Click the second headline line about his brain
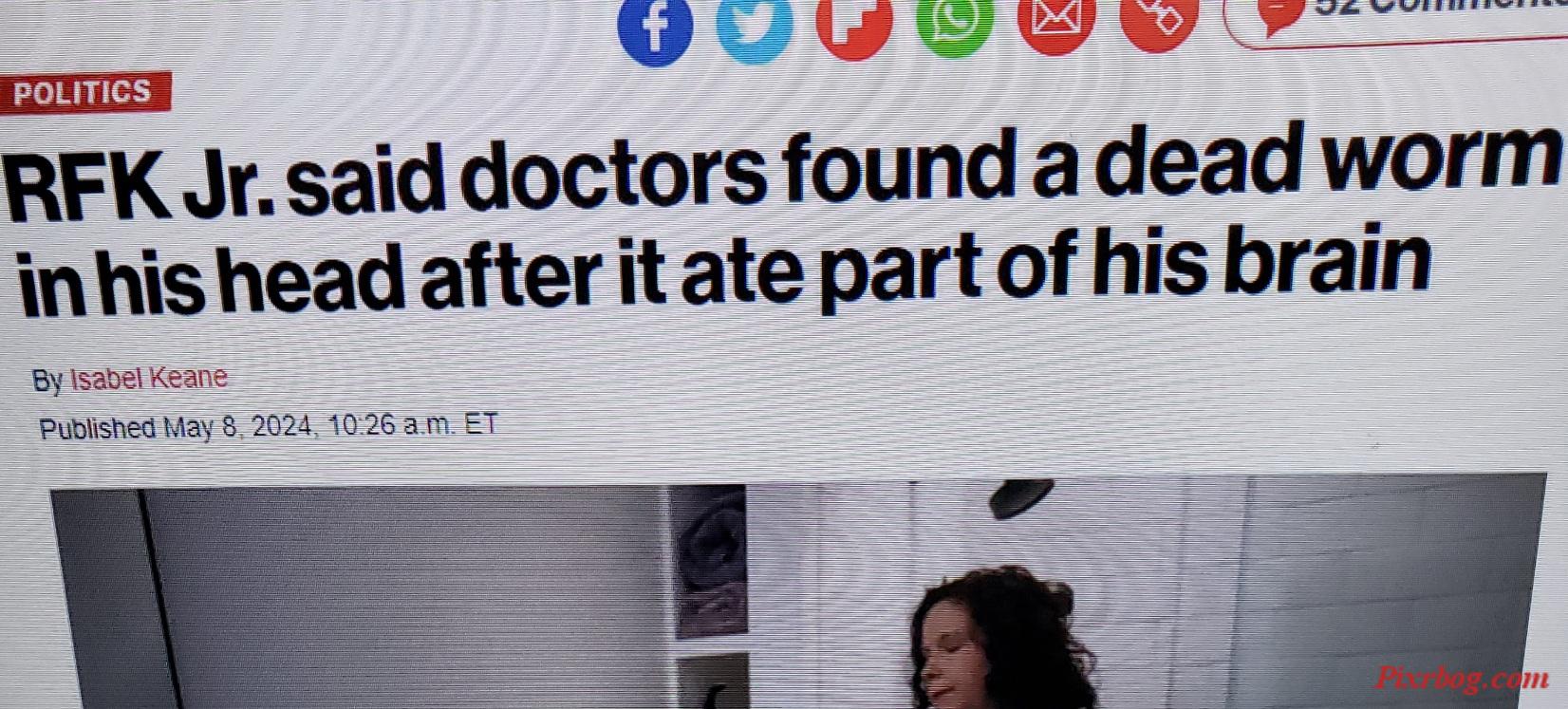Image resolution: width=1568 pixels, height=709 pixels. (724, 269)
